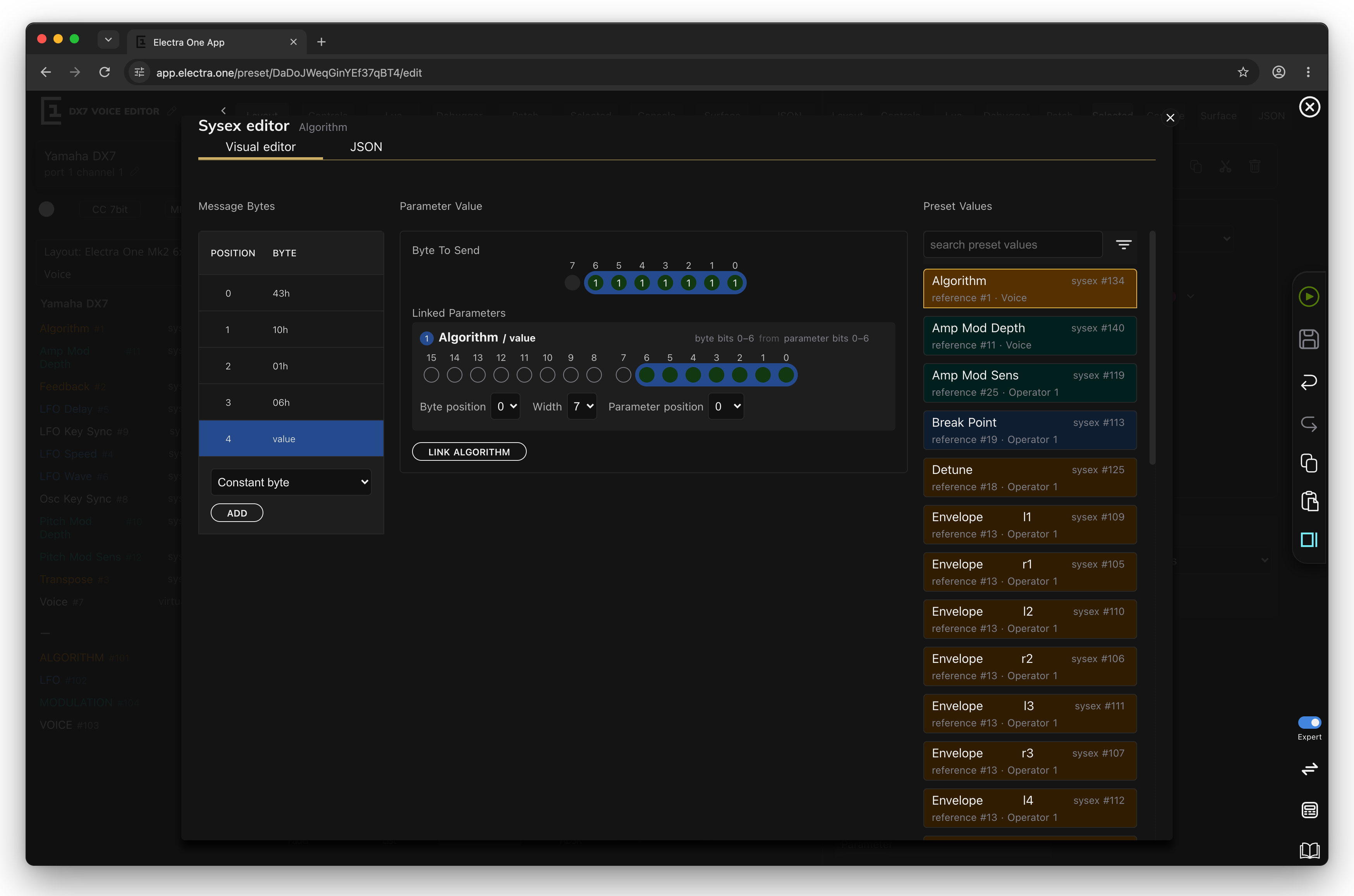
Task: Select the Envelope r3 sysex #107 preset
Action: pyautogui.click(x=1030, y=761)
